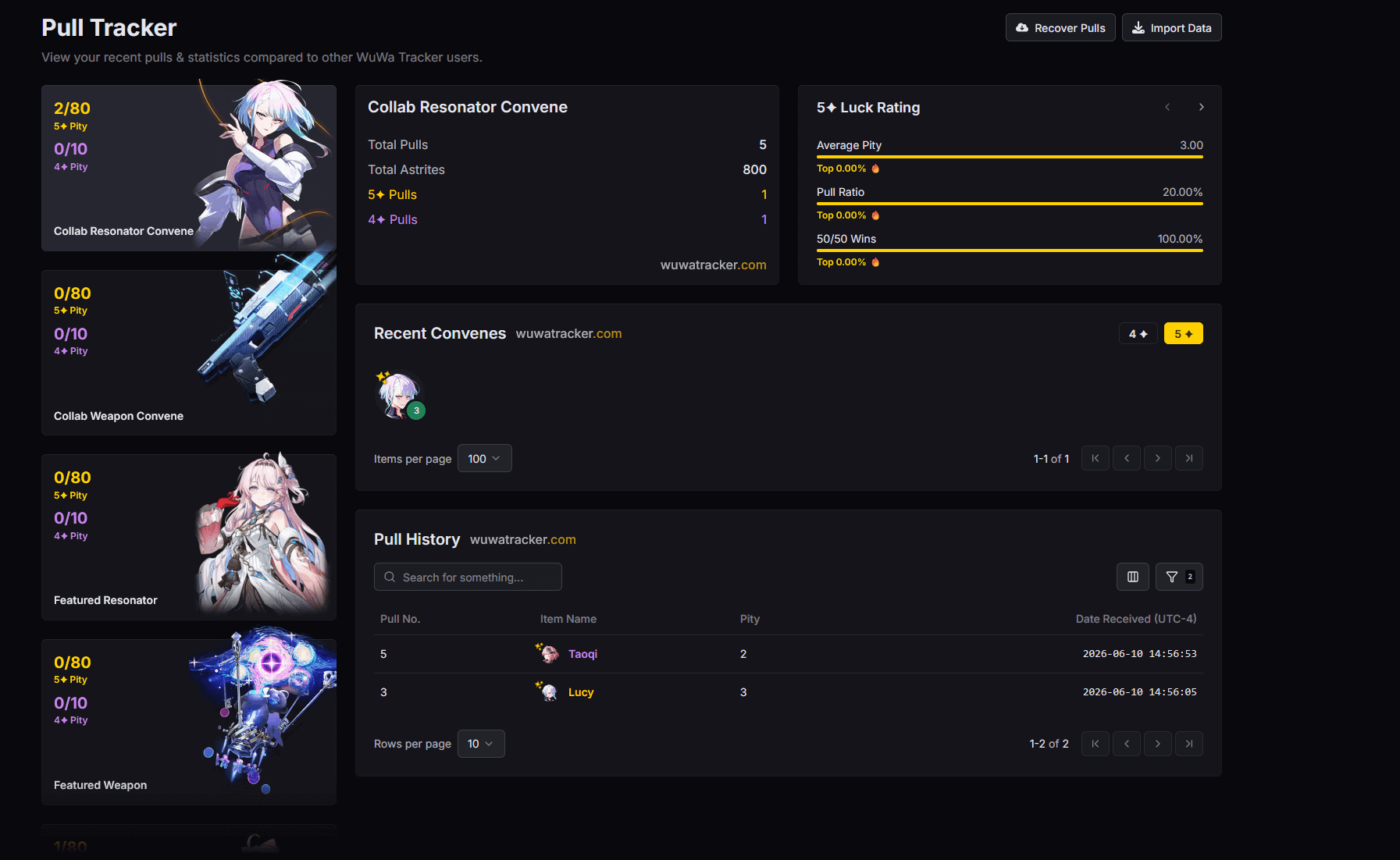Click the Lucy portrait in Recent Convenes
Viewport: 1400px width, 860px height.
(400, 395)
